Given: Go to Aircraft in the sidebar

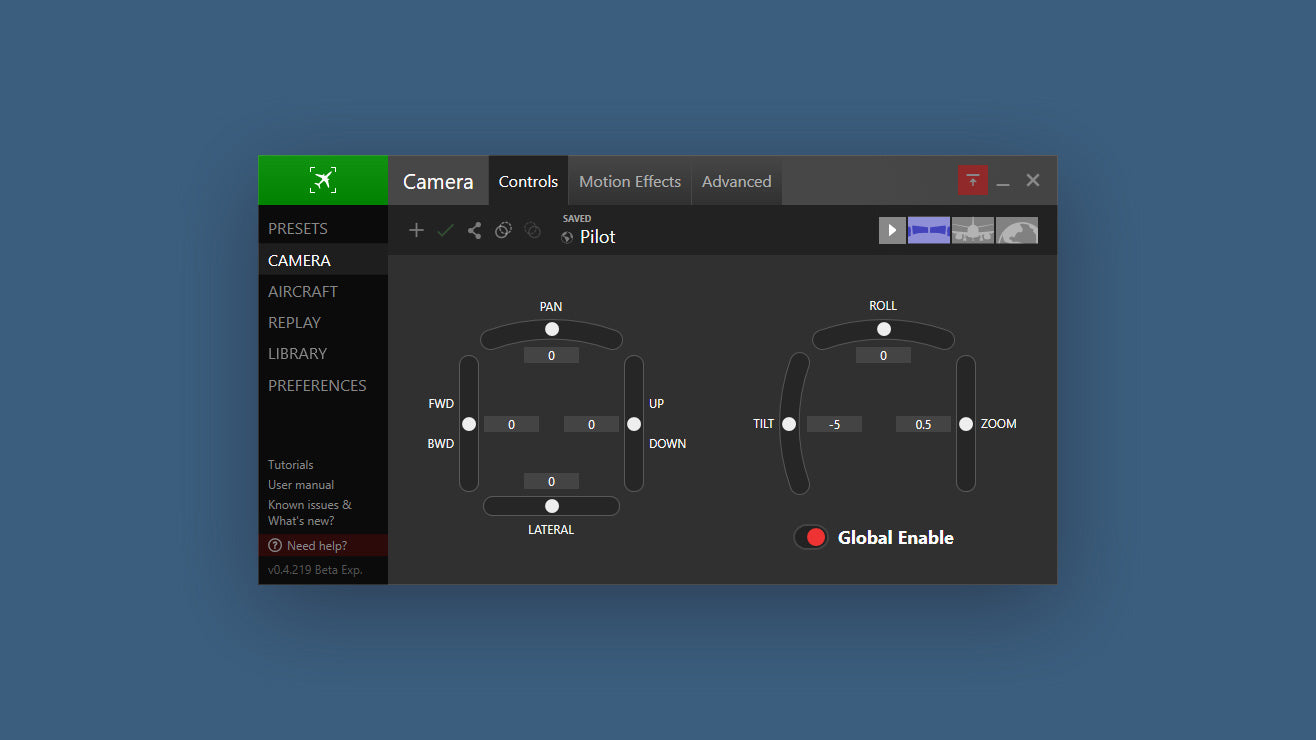Looking at the screenshot, I should click(303, 292).
